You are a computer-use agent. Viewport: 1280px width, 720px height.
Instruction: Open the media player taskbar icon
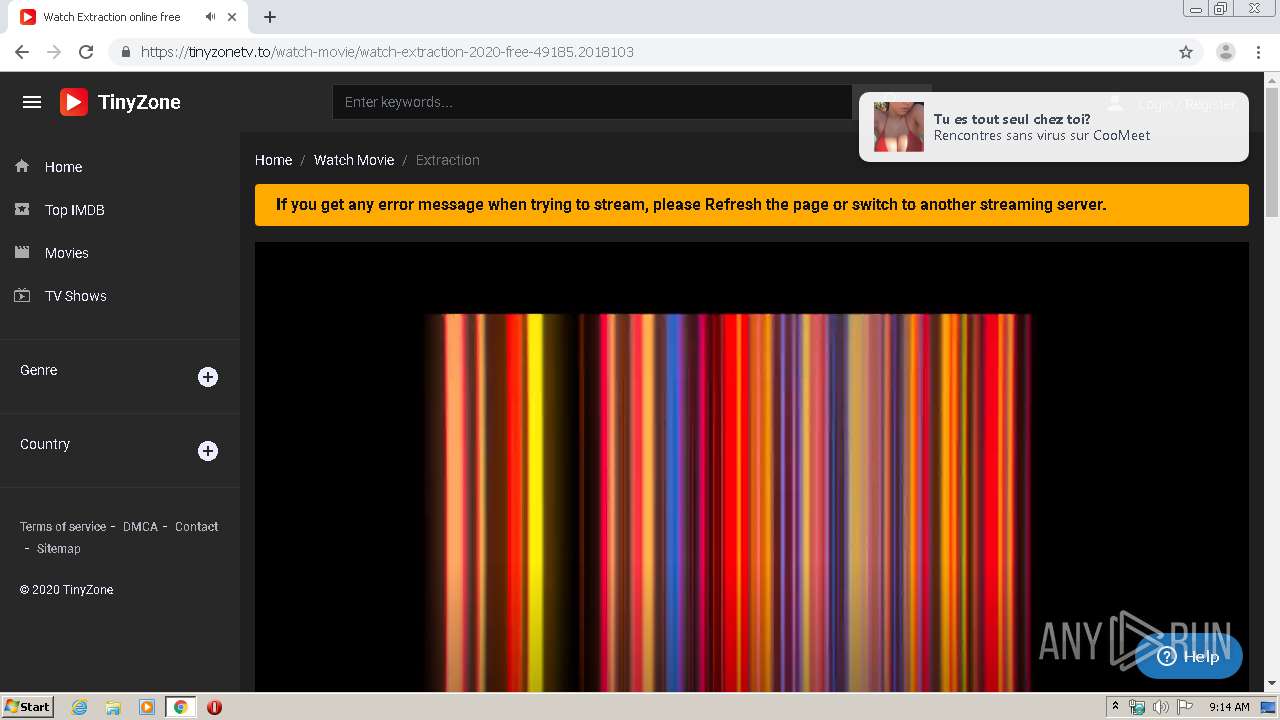147,707
